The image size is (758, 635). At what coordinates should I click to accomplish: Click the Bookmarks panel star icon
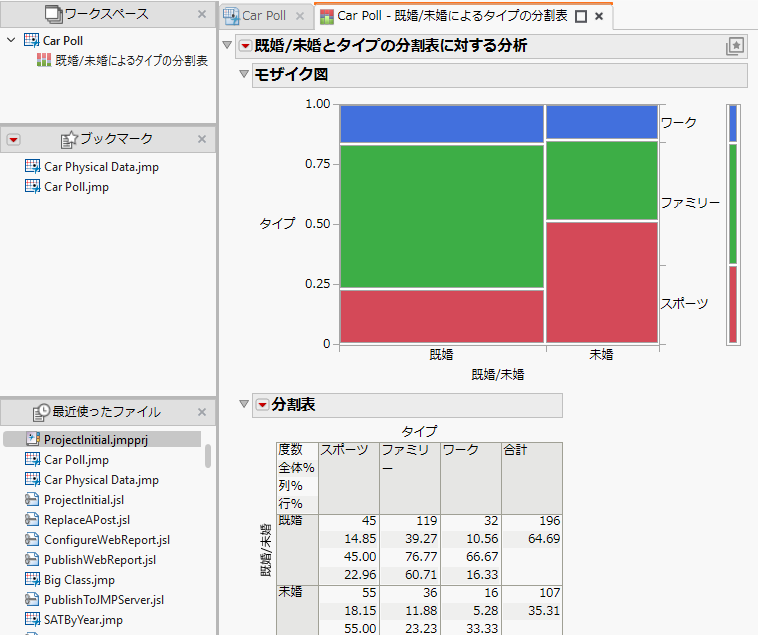coord(69,139)
